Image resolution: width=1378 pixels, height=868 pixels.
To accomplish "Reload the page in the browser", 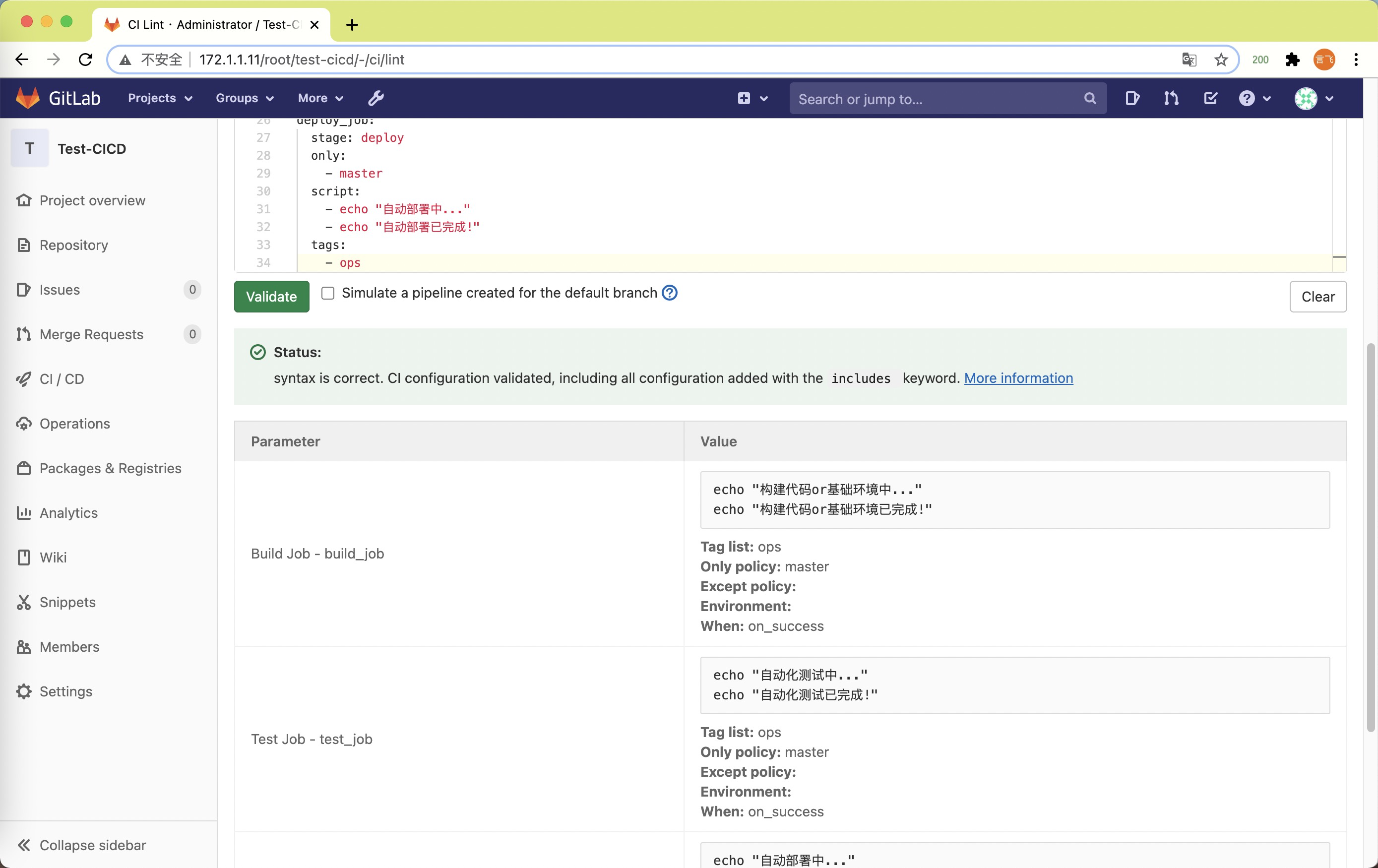I will (85, 60).
